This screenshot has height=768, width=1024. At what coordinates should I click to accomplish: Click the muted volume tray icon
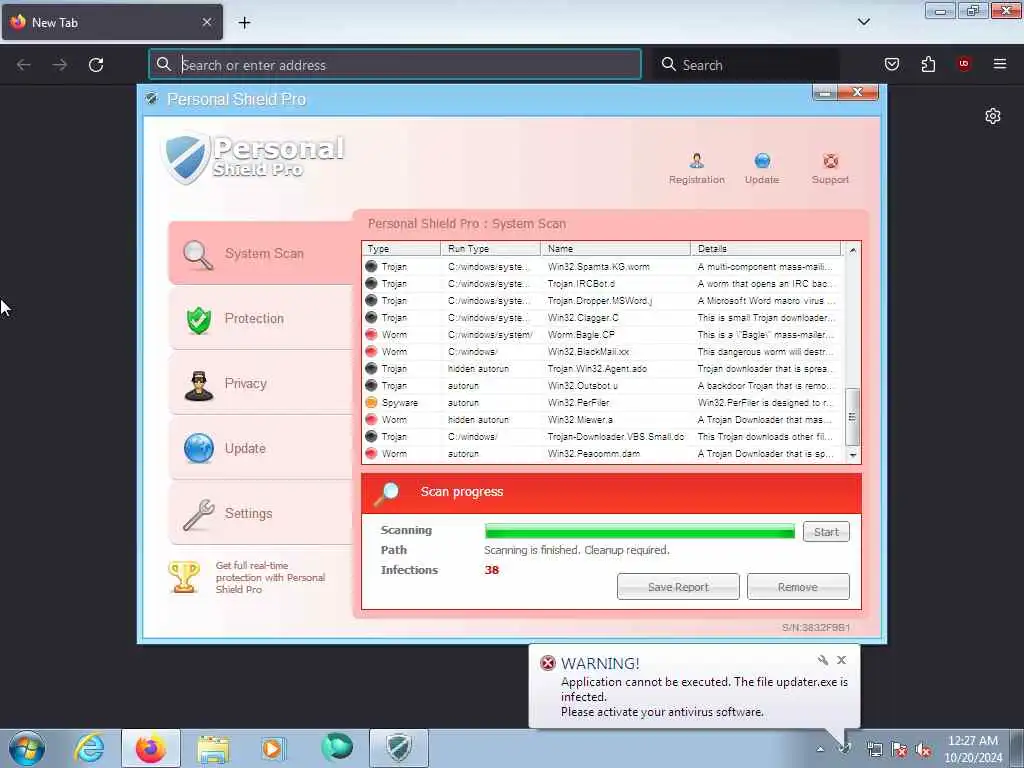[923, 750]
